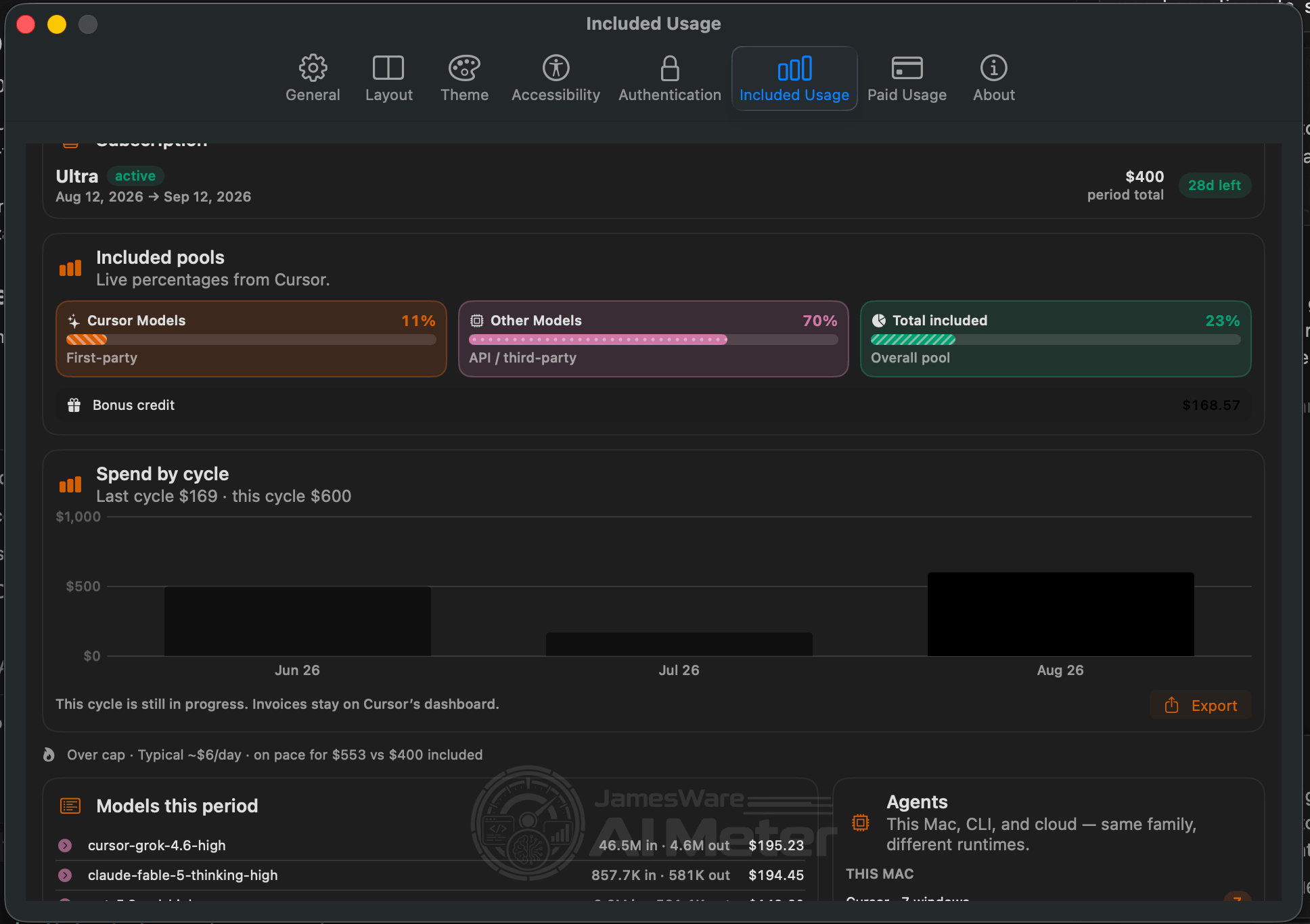The image size is (1310, 924).
Task: Click the Over cap flame icon
Action: pos(49,755)
